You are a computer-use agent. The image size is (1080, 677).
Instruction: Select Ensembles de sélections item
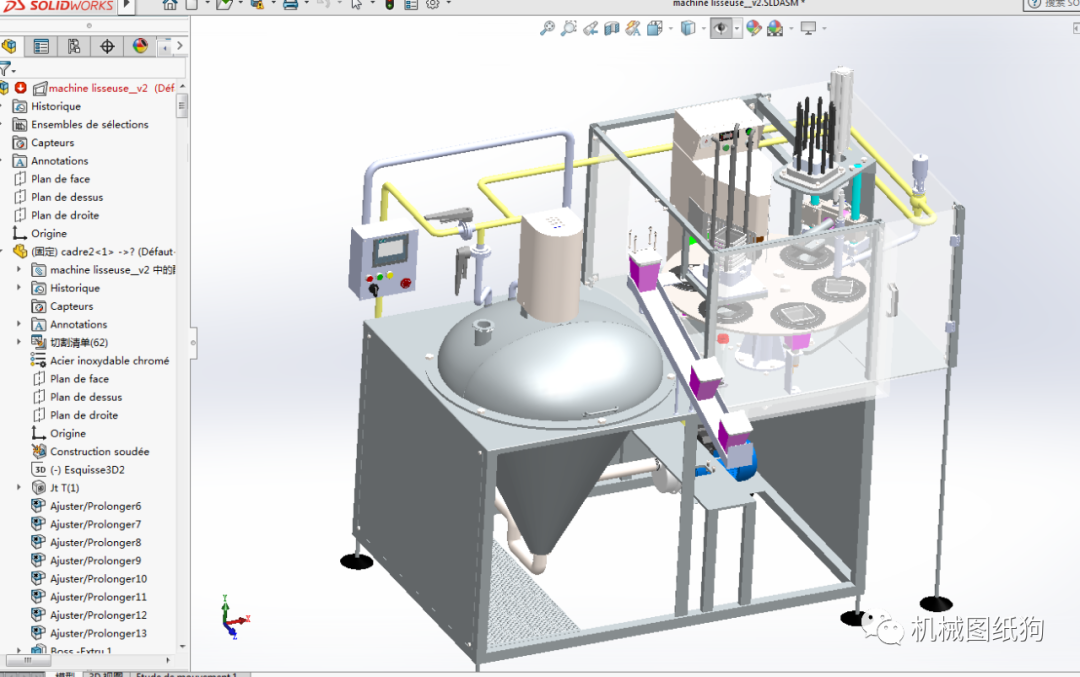[x=90, y=125]
